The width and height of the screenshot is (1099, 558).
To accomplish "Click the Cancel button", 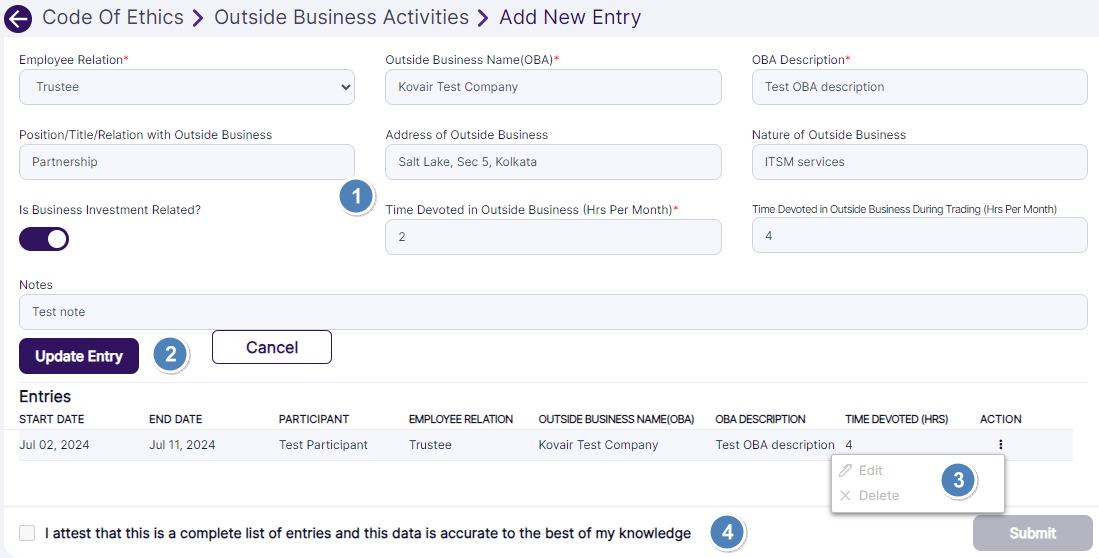I will (x=272, y=347).
